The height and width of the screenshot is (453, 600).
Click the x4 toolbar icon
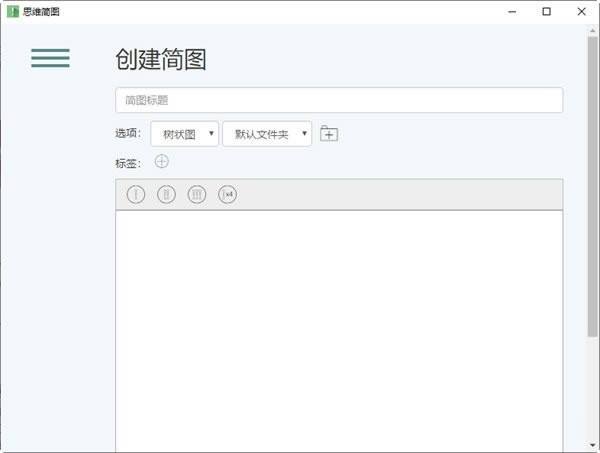(x=228, y=194)
